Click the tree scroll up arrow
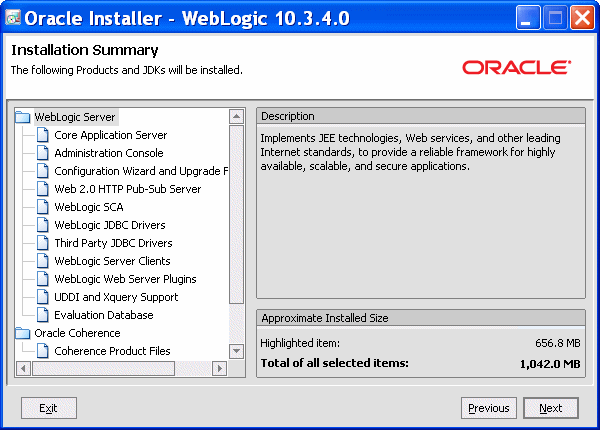600x430 pixels. pyautogui.click(x=236, y=116)
